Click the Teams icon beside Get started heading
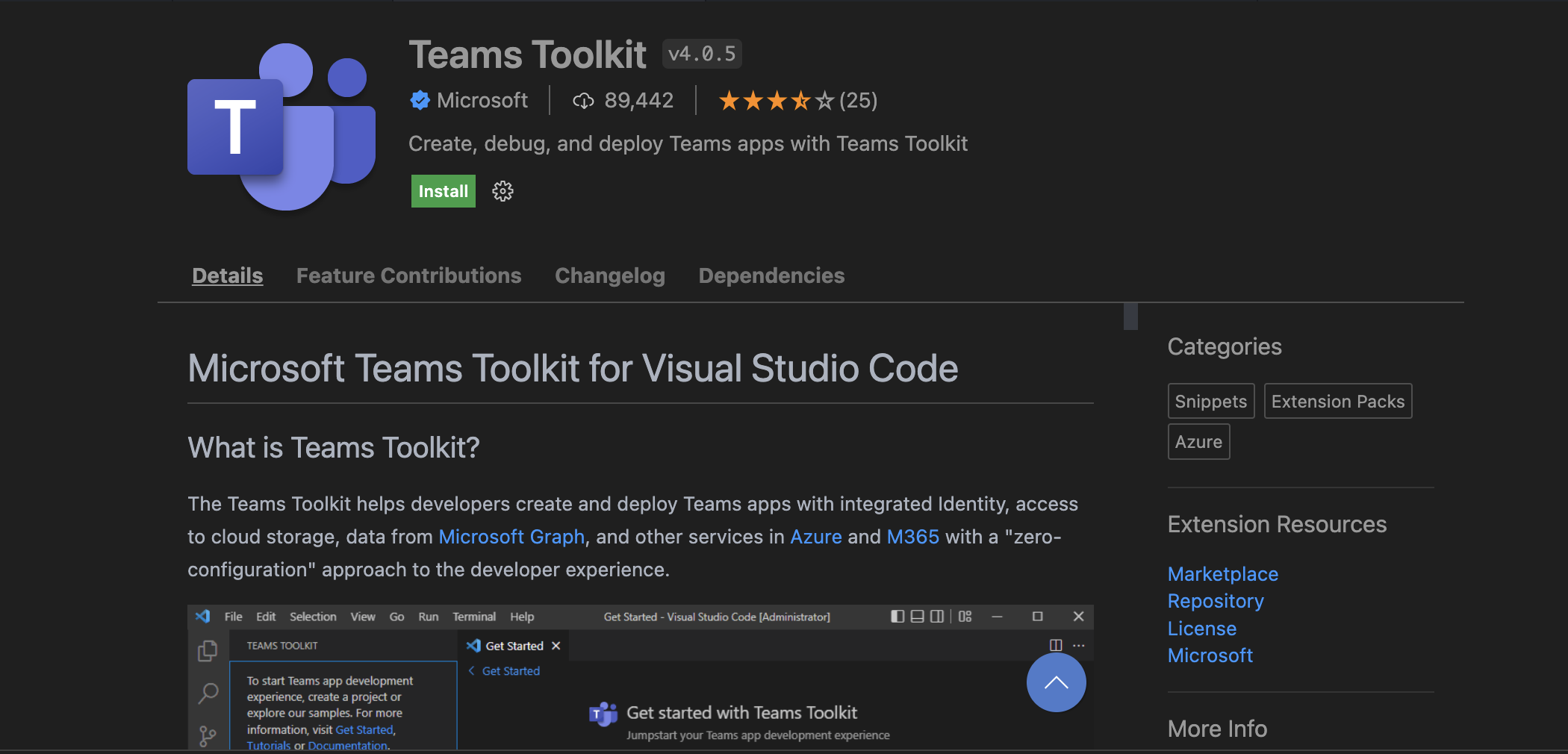The width and height of the screenshot is (1568, 754). pos(603,714)
